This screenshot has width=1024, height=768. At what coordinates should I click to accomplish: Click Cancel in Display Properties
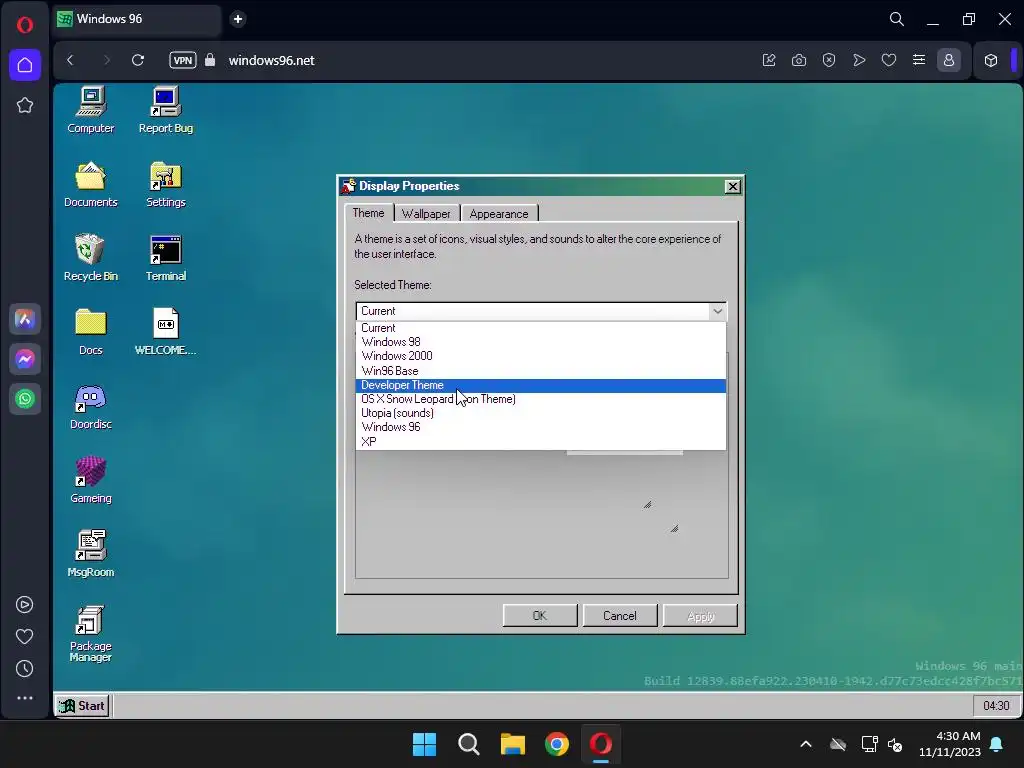click(x=620, y=616)
